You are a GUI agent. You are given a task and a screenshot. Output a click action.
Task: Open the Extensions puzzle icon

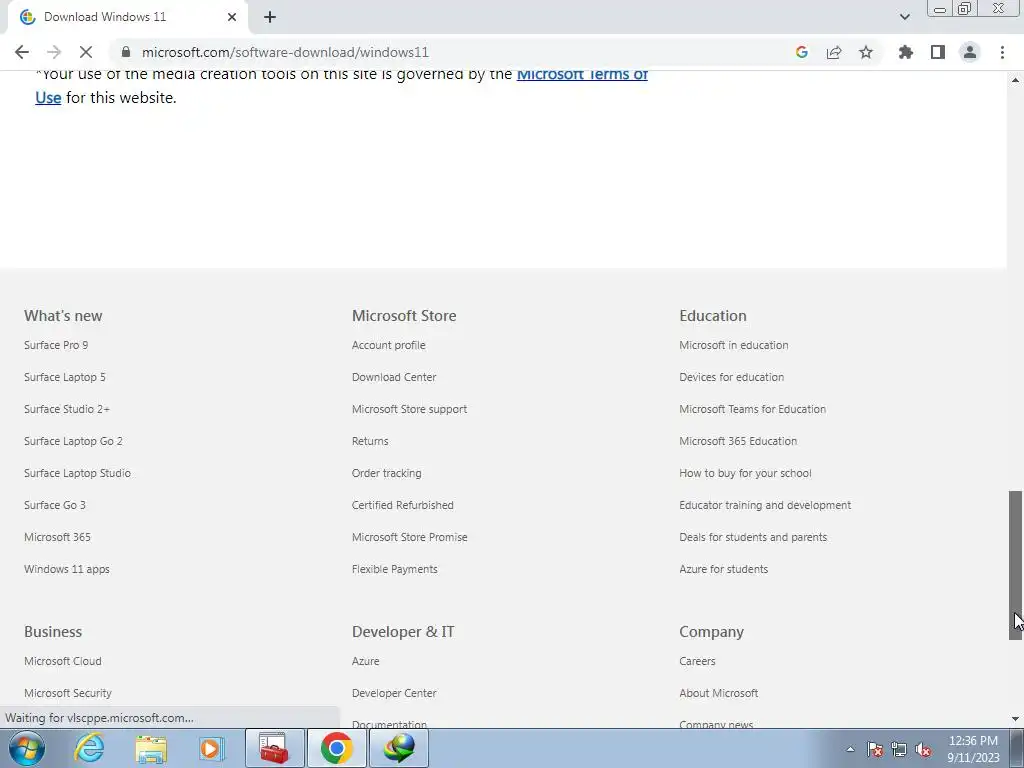pos(906,52)
